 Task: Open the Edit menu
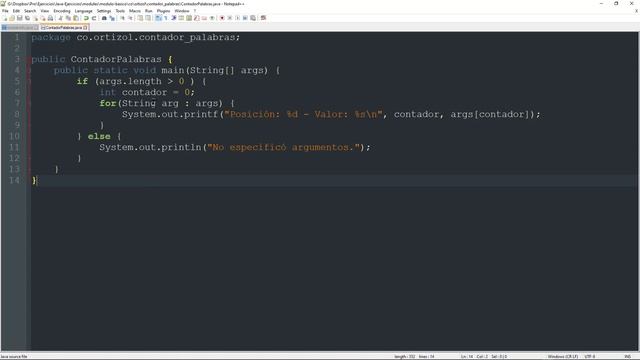tap(16, 11)
